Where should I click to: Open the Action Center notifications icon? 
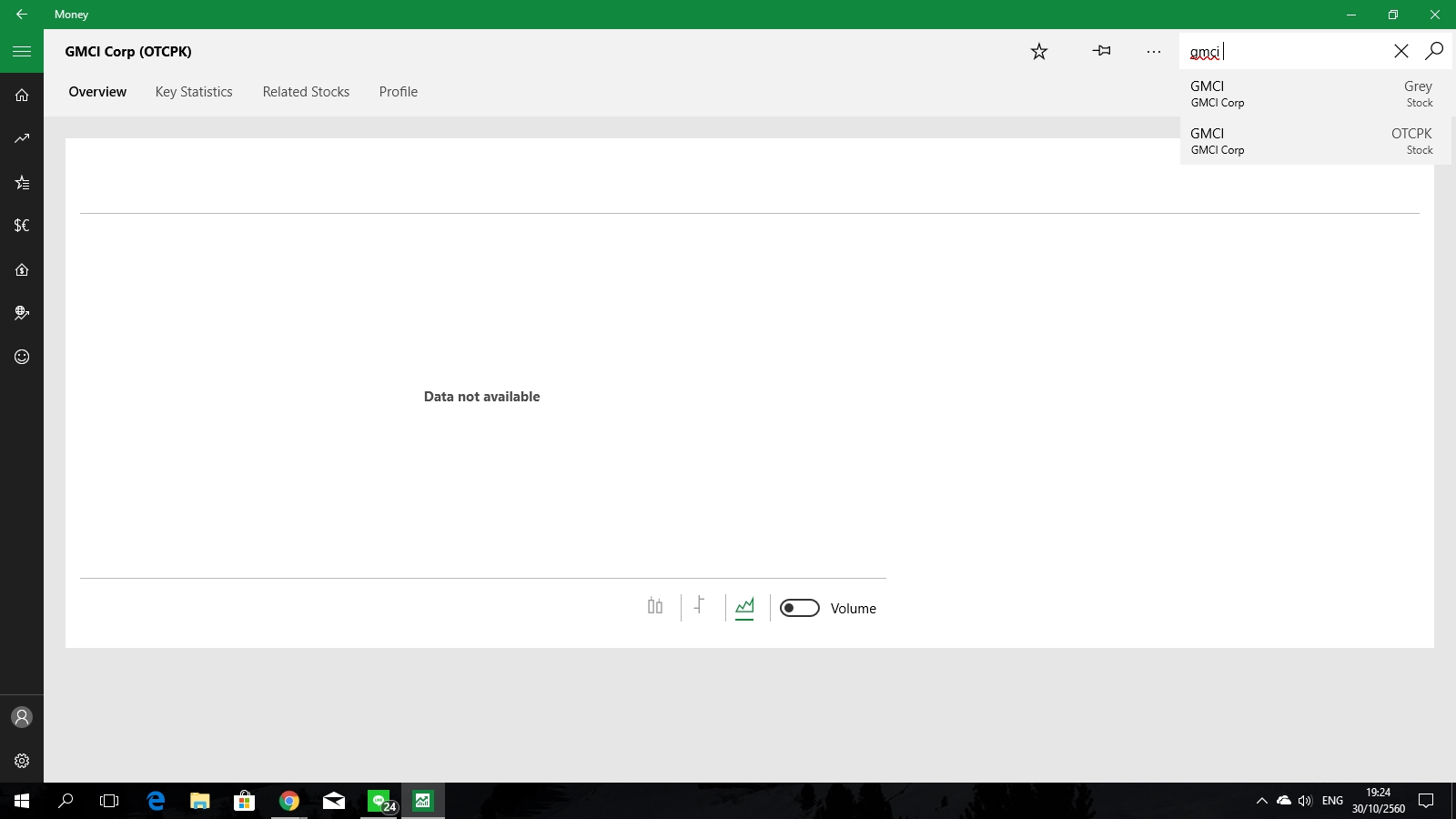click(x=1427, y=801)
